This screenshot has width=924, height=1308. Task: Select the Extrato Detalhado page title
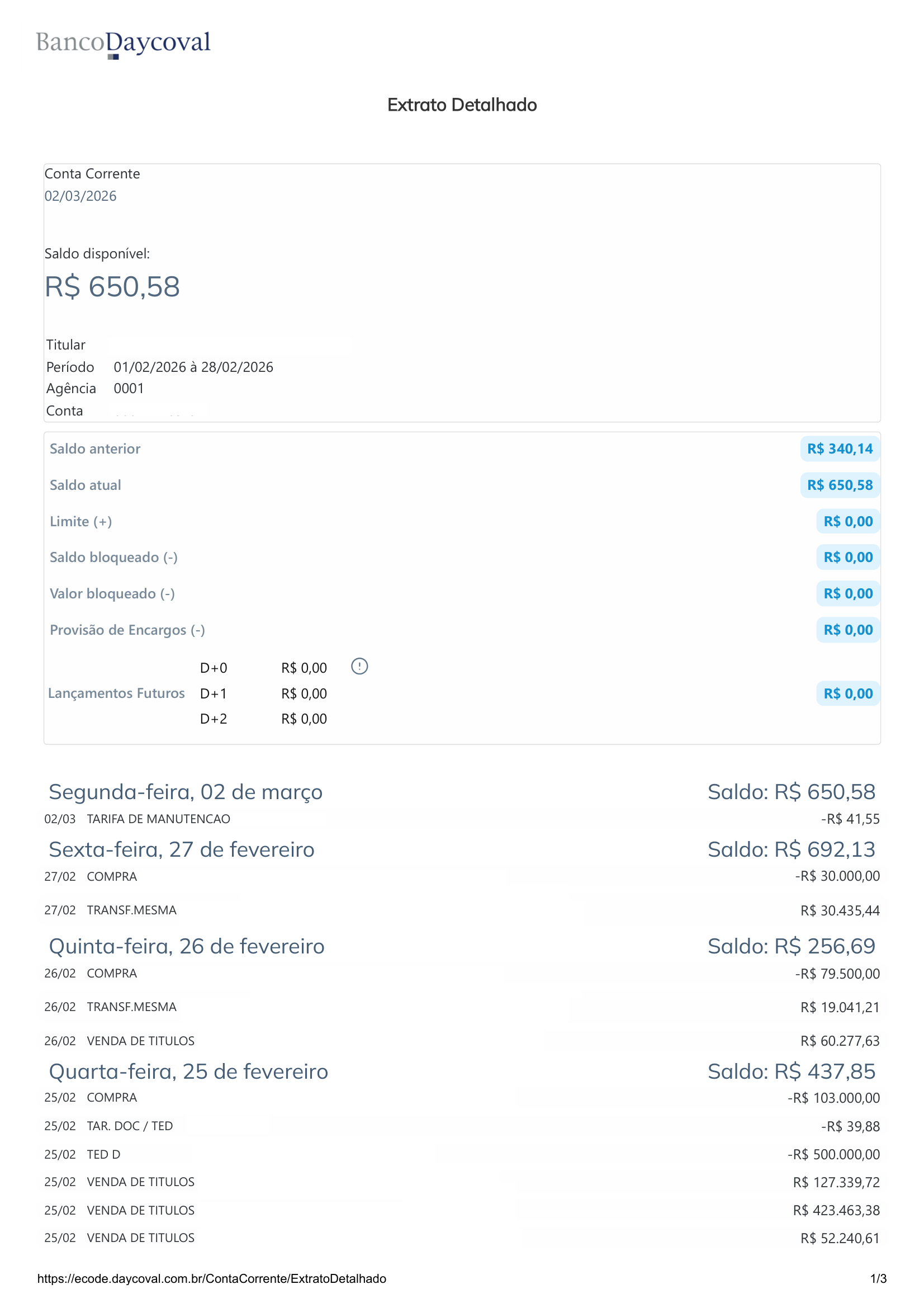pos(462,105)
